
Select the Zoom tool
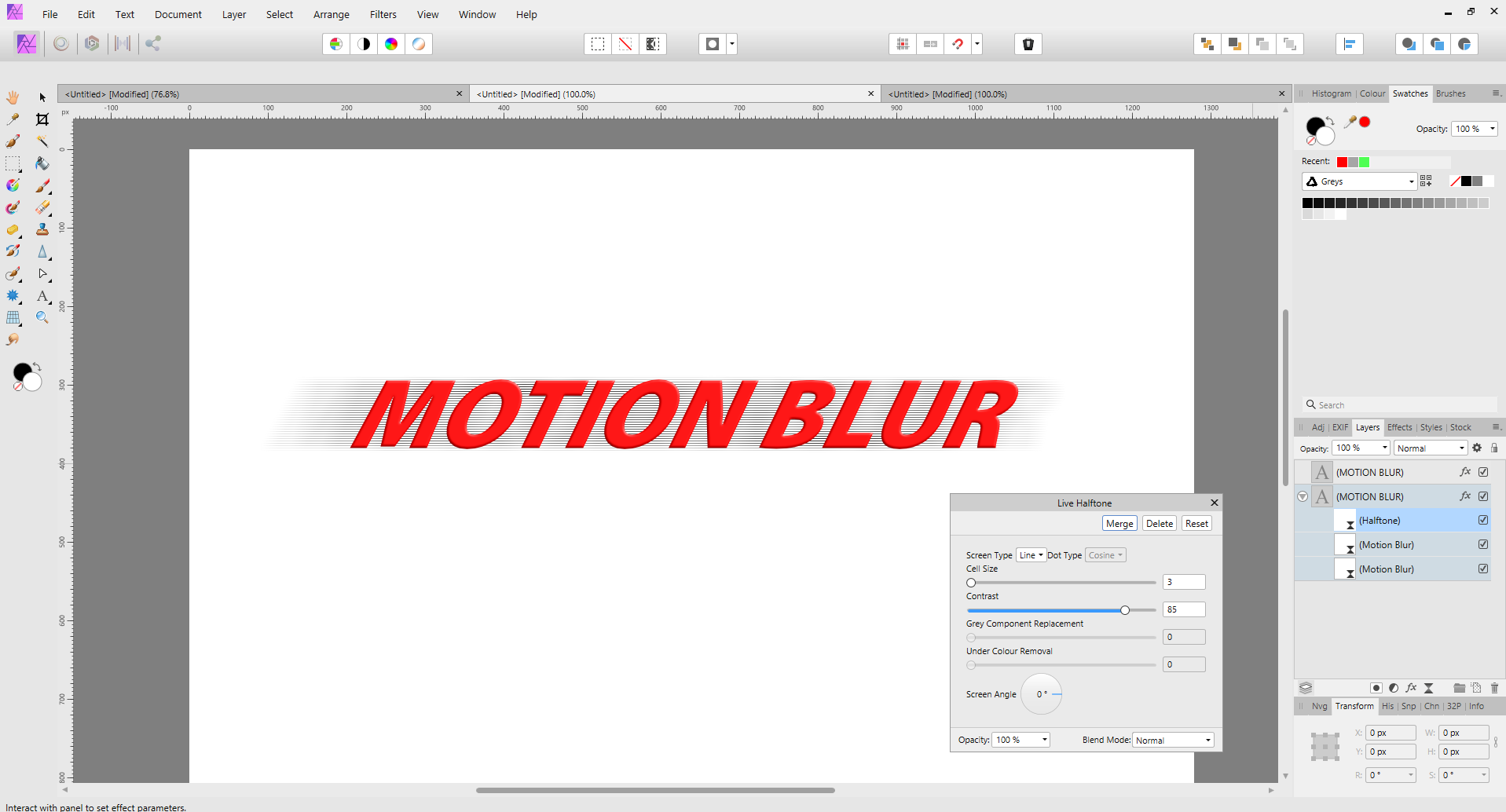pyautogui.click(x=42, y=317)
